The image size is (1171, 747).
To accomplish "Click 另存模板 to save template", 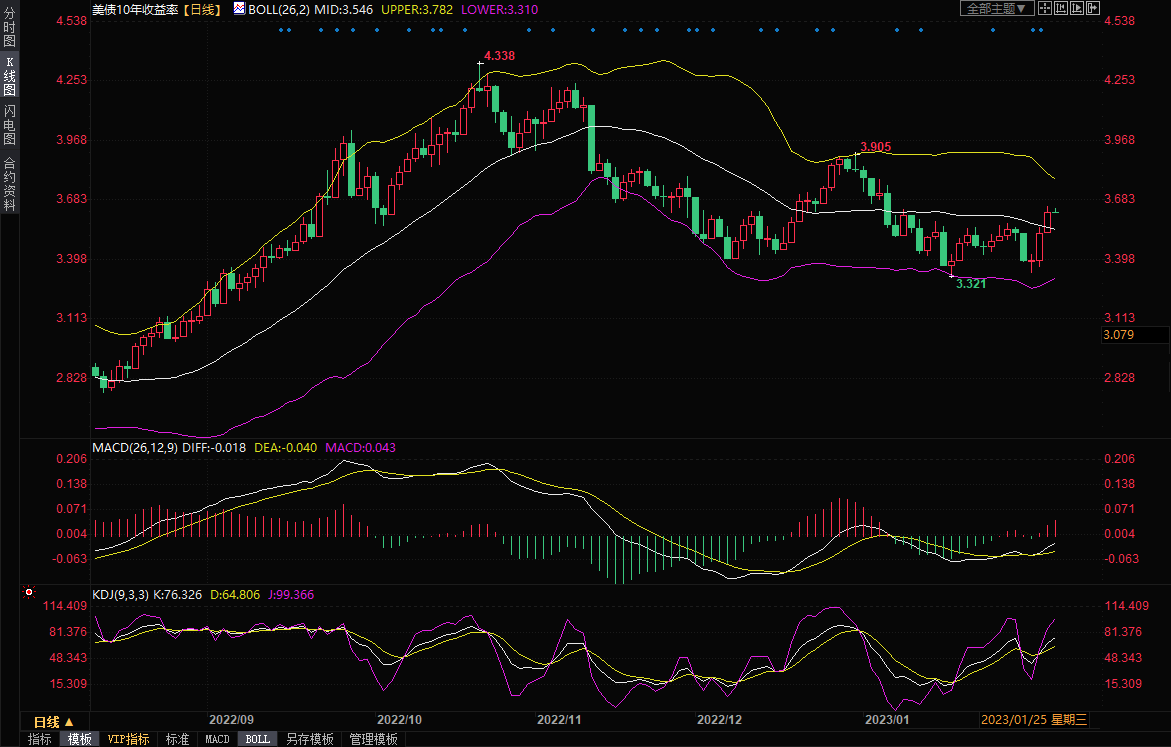I will pos(309,739).
